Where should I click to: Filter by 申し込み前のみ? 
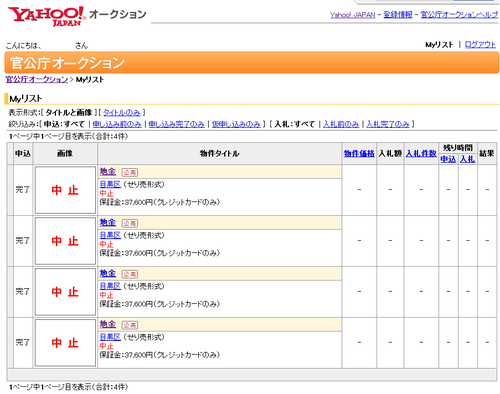[x=117, y=124]
